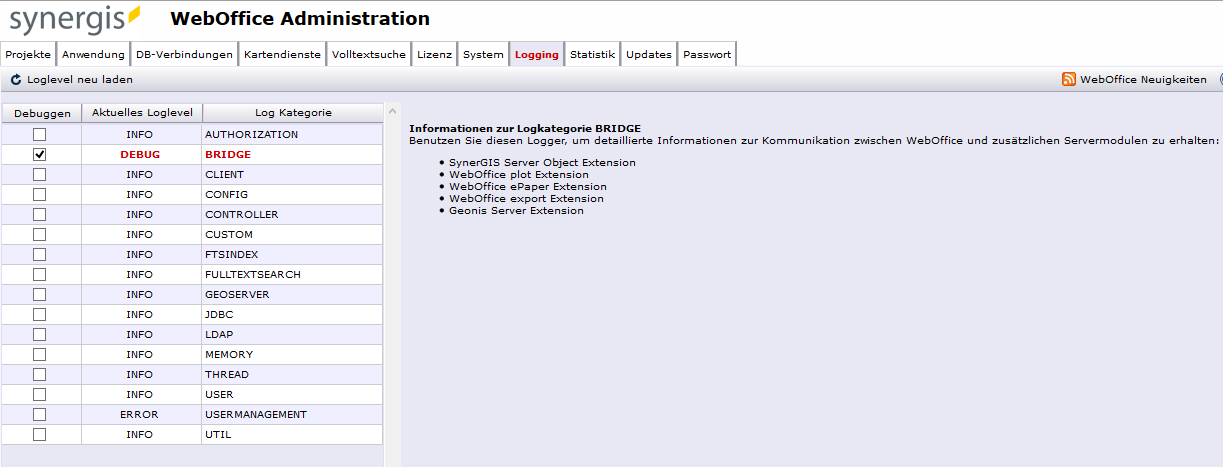Switch to the Updates tab
Screen dimensions: 1223x467
pos(649,55)
